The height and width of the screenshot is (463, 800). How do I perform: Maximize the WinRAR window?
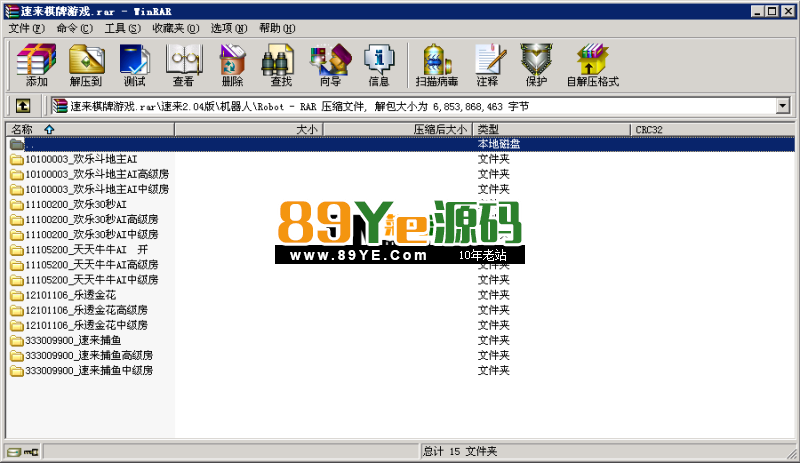pyautogui.click(x=772, y=11)
